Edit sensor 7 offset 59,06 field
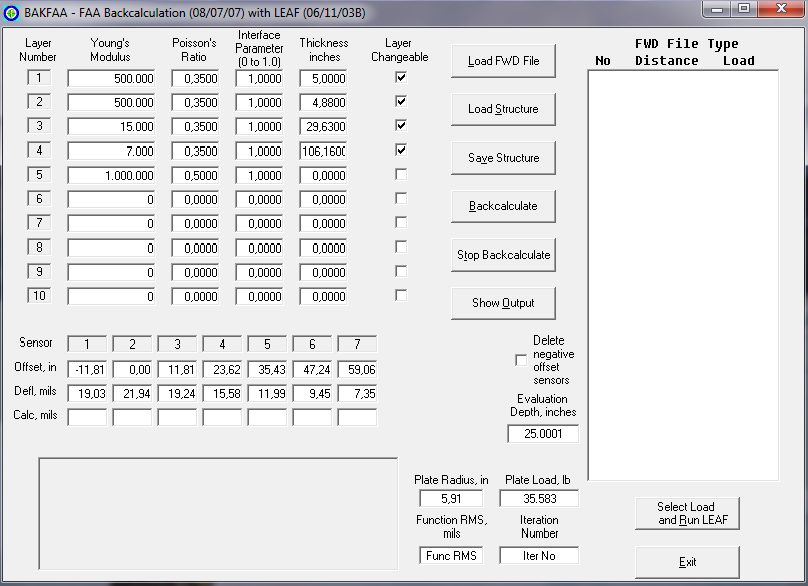Image resolution: width=808 pixels, height=586 pixels. click(357, 370)
